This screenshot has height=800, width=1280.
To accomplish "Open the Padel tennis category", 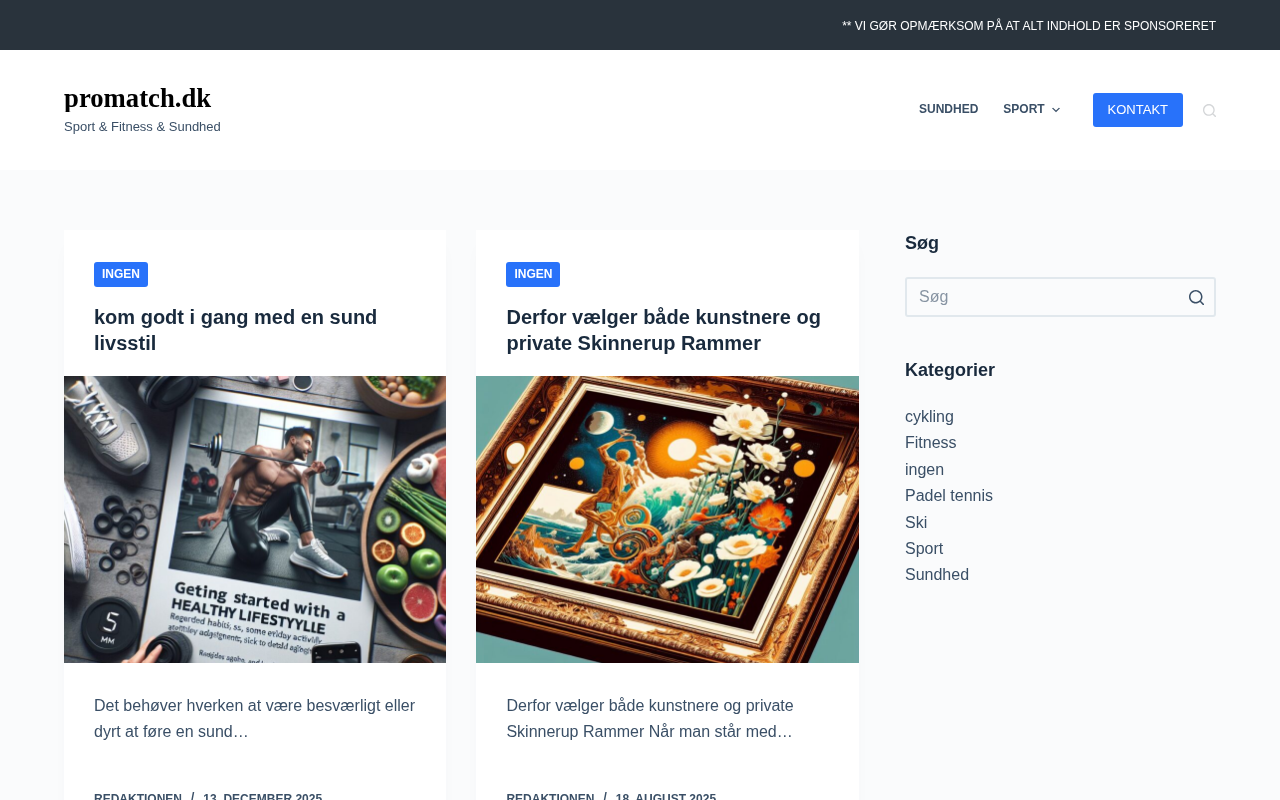I will tap(949, 496).
